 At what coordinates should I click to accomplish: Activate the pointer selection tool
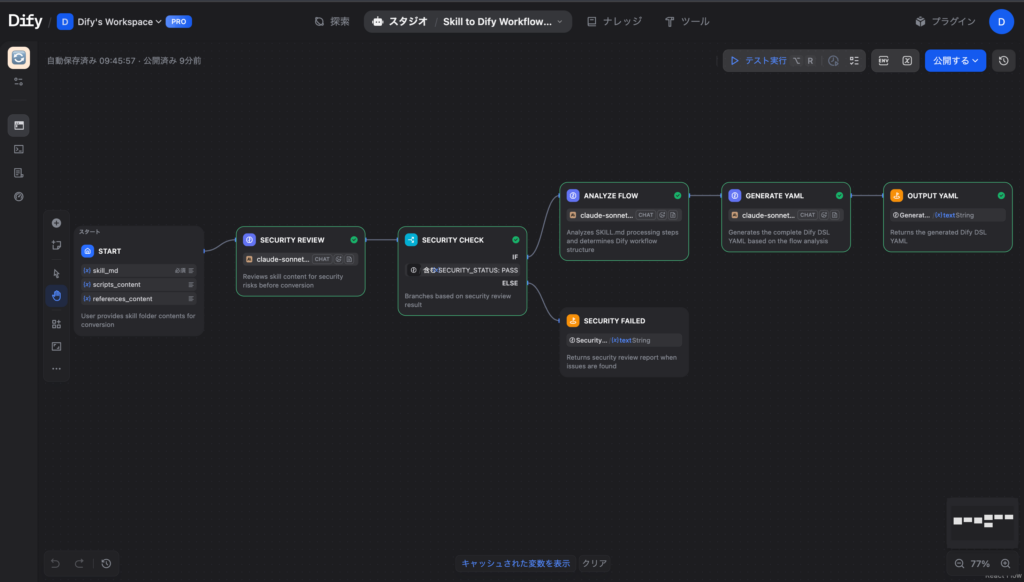point(56,272)
